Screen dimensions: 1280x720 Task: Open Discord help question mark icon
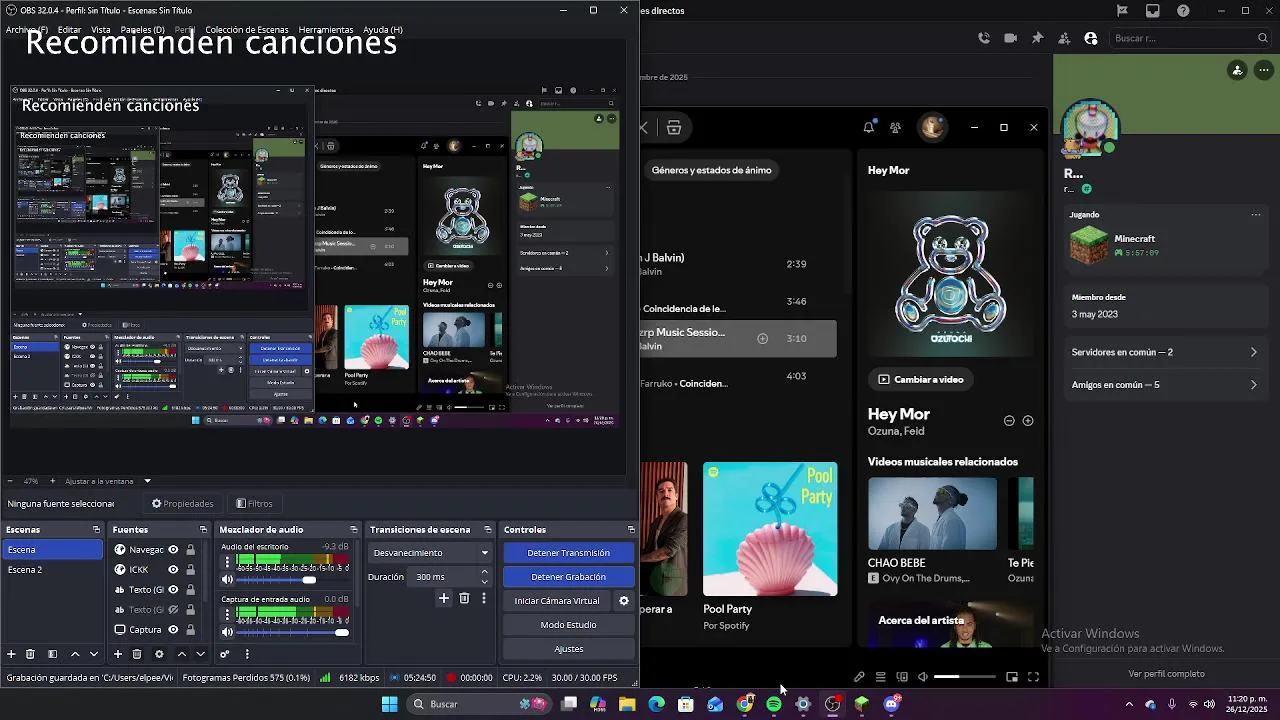coord(1184,11)
